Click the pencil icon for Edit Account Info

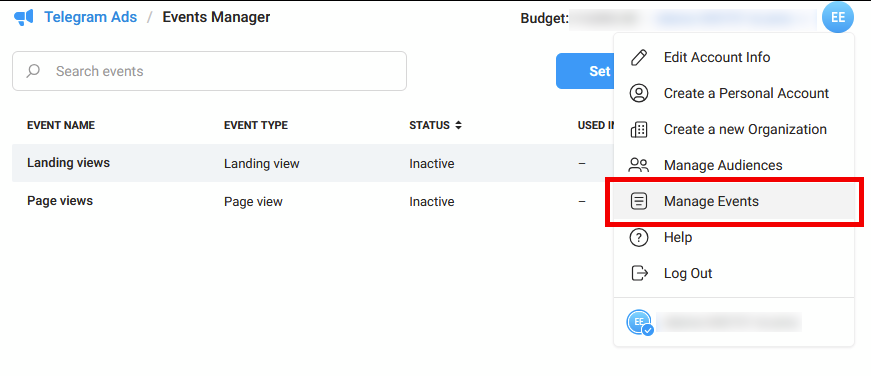pyautogui.click(x=639, y=57)
